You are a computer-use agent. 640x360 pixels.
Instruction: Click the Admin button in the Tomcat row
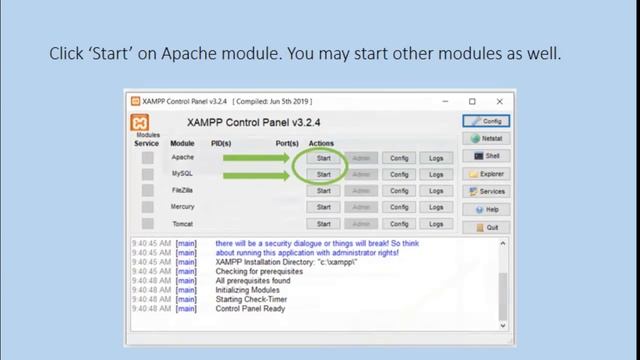pyautogui.click(x=361, y=224)
